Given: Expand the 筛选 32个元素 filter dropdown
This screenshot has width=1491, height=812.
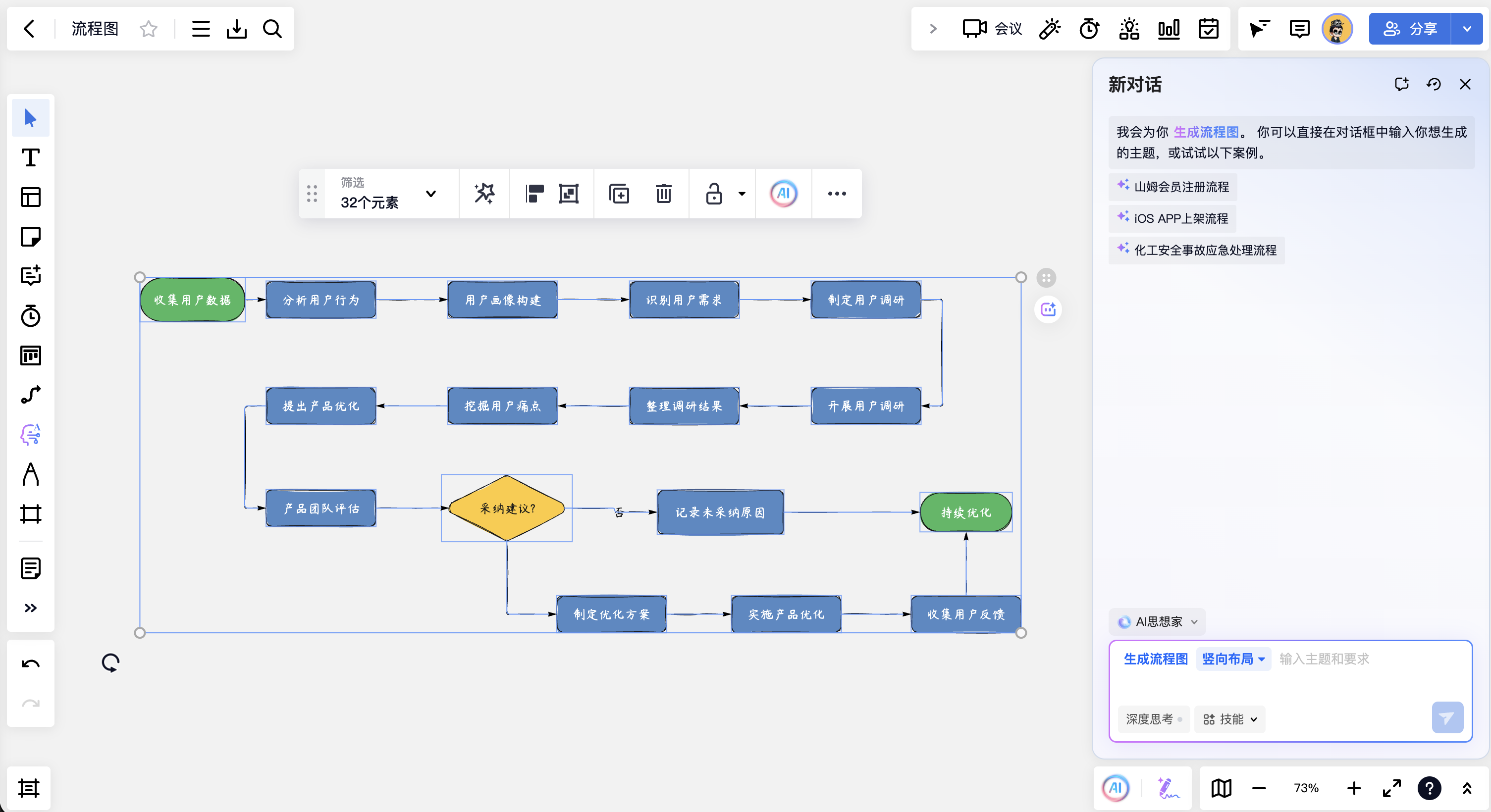Looking at the screenshot, I should point(430,194).
